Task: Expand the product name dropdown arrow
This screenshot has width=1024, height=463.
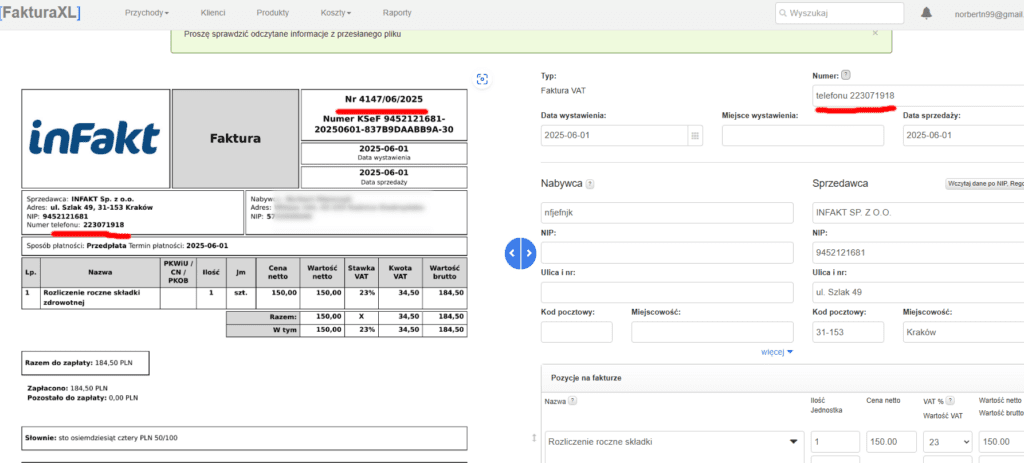Action: [x=795, y=442]
